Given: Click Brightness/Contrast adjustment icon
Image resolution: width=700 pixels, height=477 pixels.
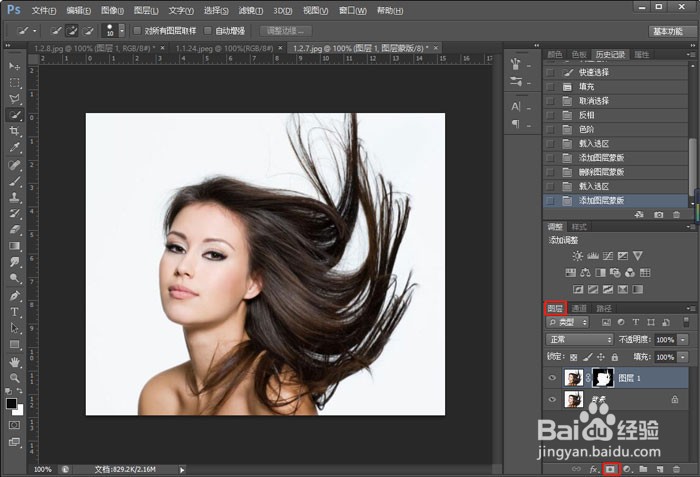Looking at the screenshot, I should (x=578, y=256).
